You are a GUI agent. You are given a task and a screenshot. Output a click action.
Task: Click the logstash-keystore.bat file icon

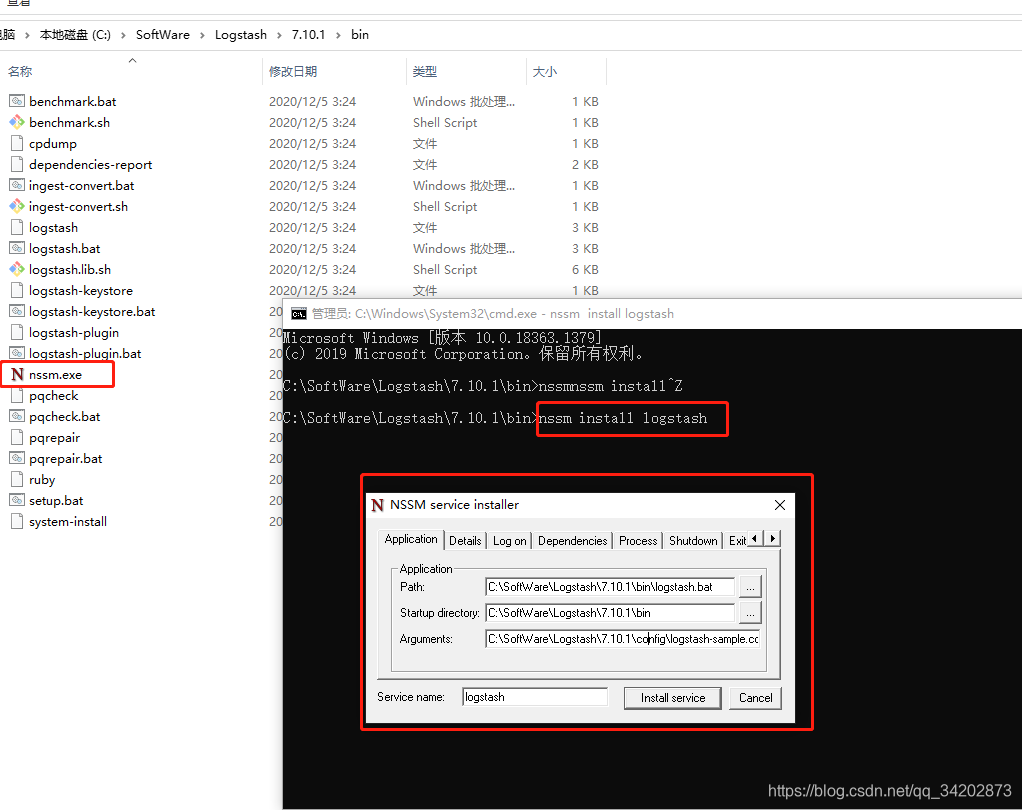(x=17, y=311)
